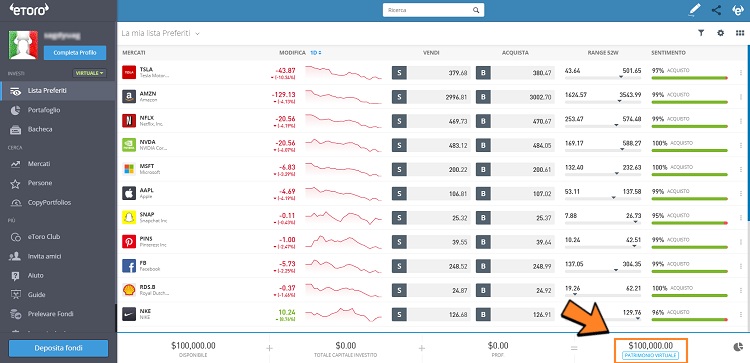Click S sell button for TSLA
The height and width of the screenshot is (363, 750).
399,73
